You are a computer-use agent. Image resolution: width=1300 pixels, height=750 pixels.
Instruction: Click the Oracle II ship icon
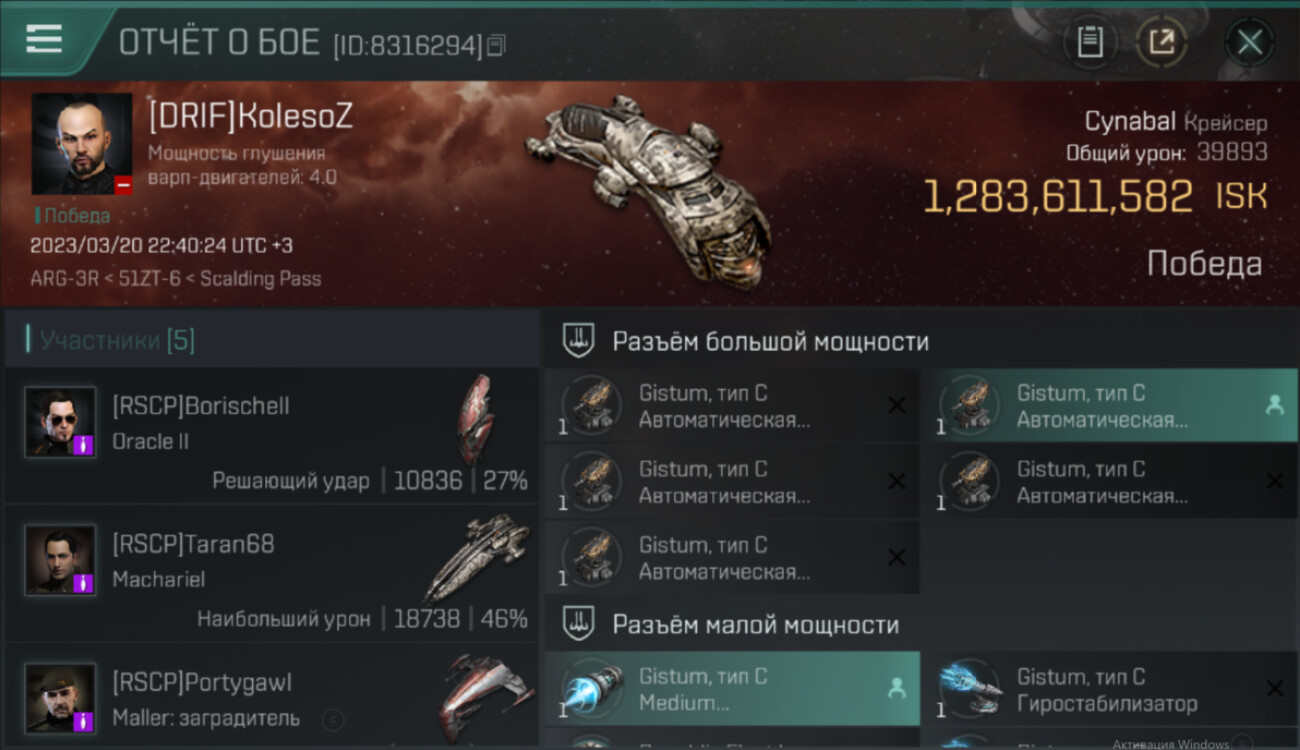[x=475, y=420]
